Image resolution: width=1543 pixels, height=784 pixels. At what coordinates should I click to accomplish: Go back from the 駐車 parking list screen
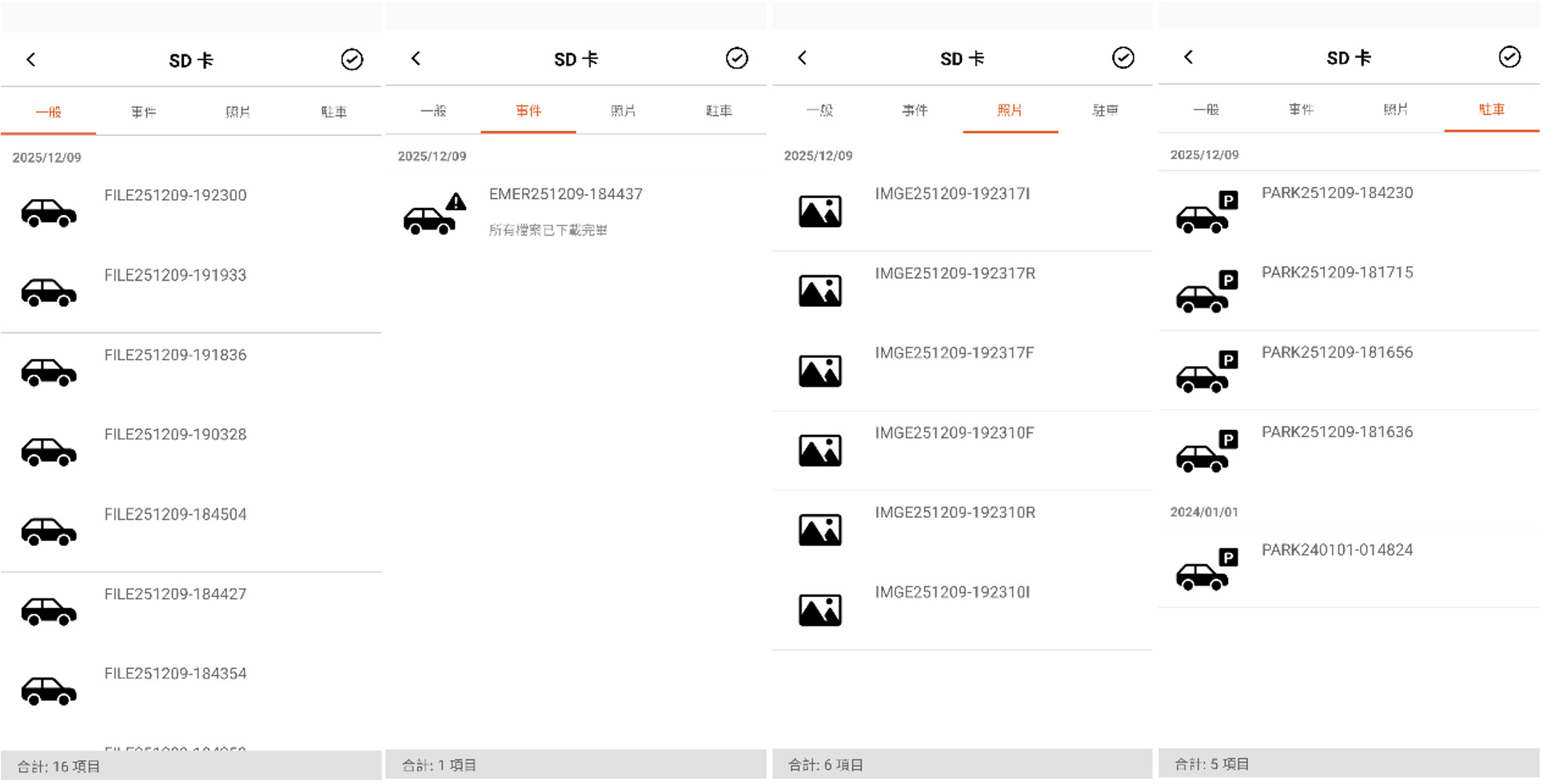[x=1189, y=57]
